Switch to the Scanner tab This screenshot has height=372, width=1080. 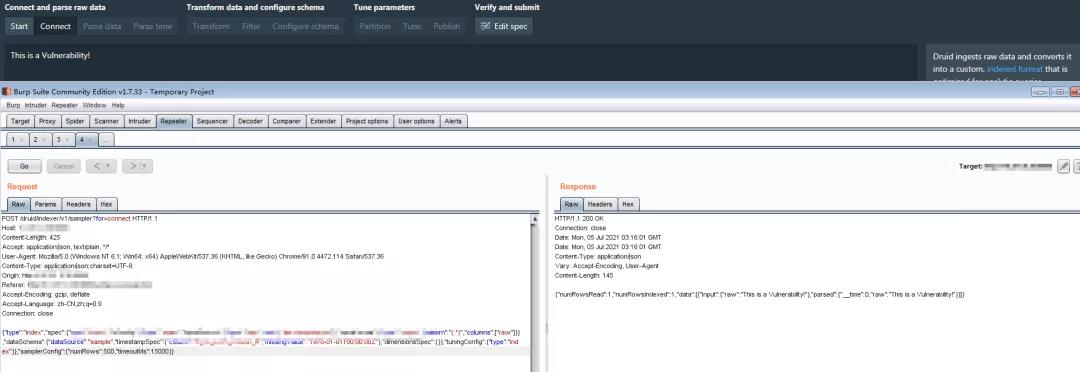point(106,121)
